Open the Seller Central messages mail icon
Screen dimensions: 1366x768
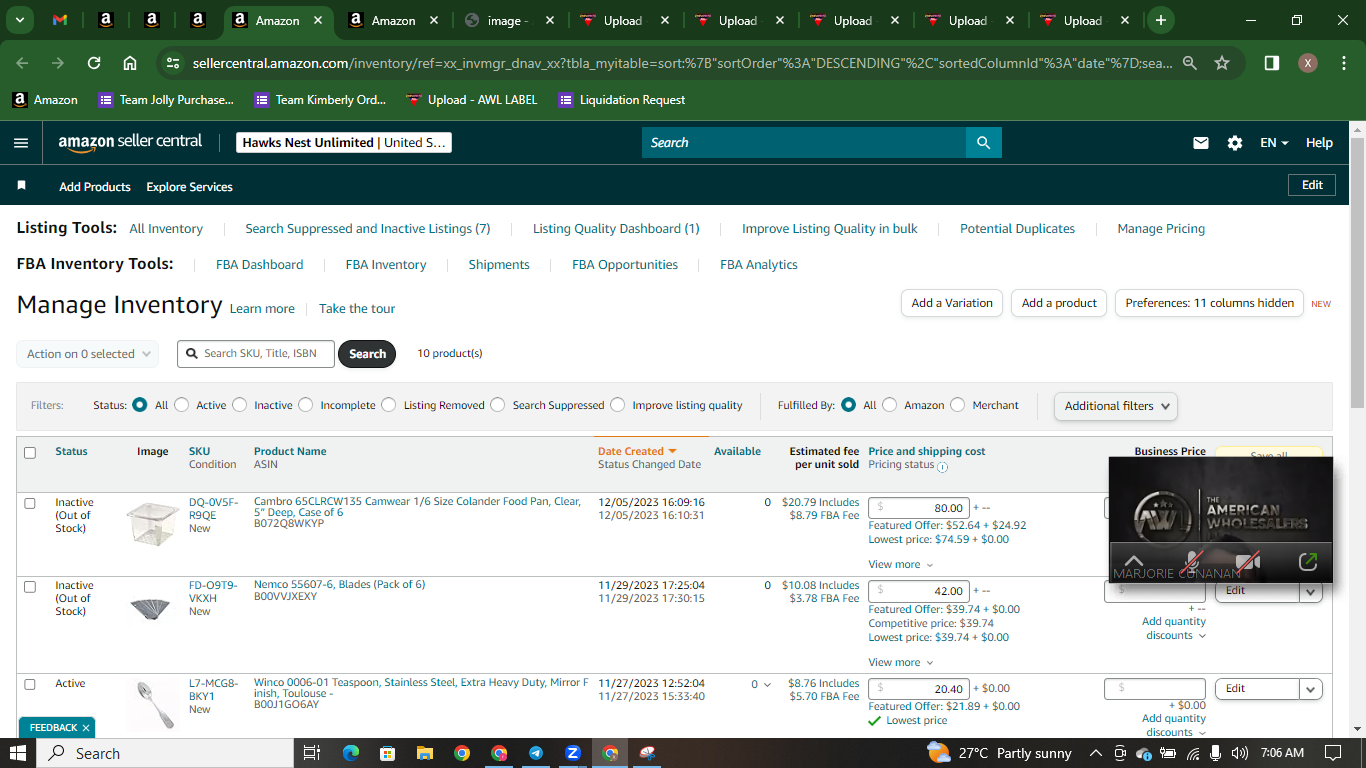point(1201,143)
